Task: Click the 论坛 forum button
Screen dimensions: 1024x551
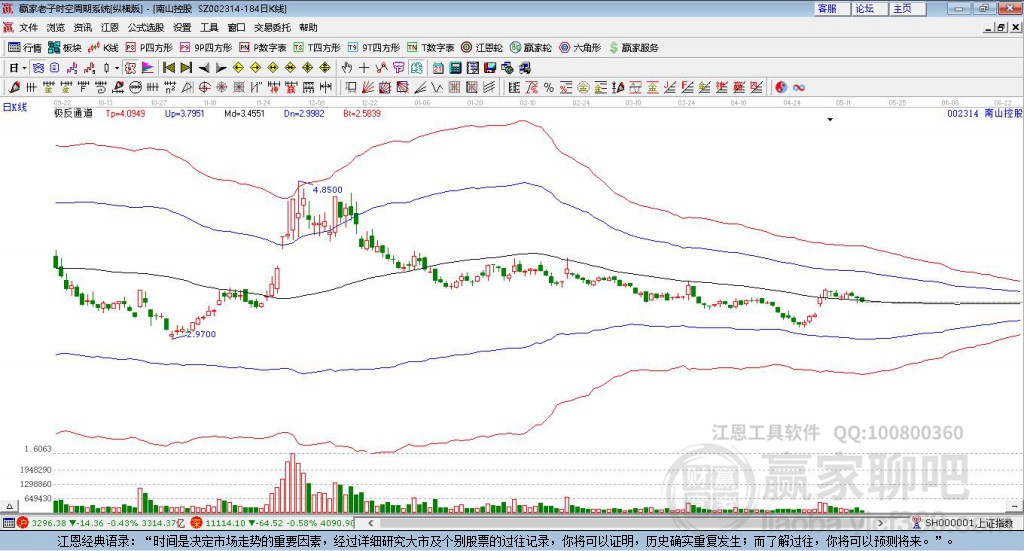Action: coord(870,8)
